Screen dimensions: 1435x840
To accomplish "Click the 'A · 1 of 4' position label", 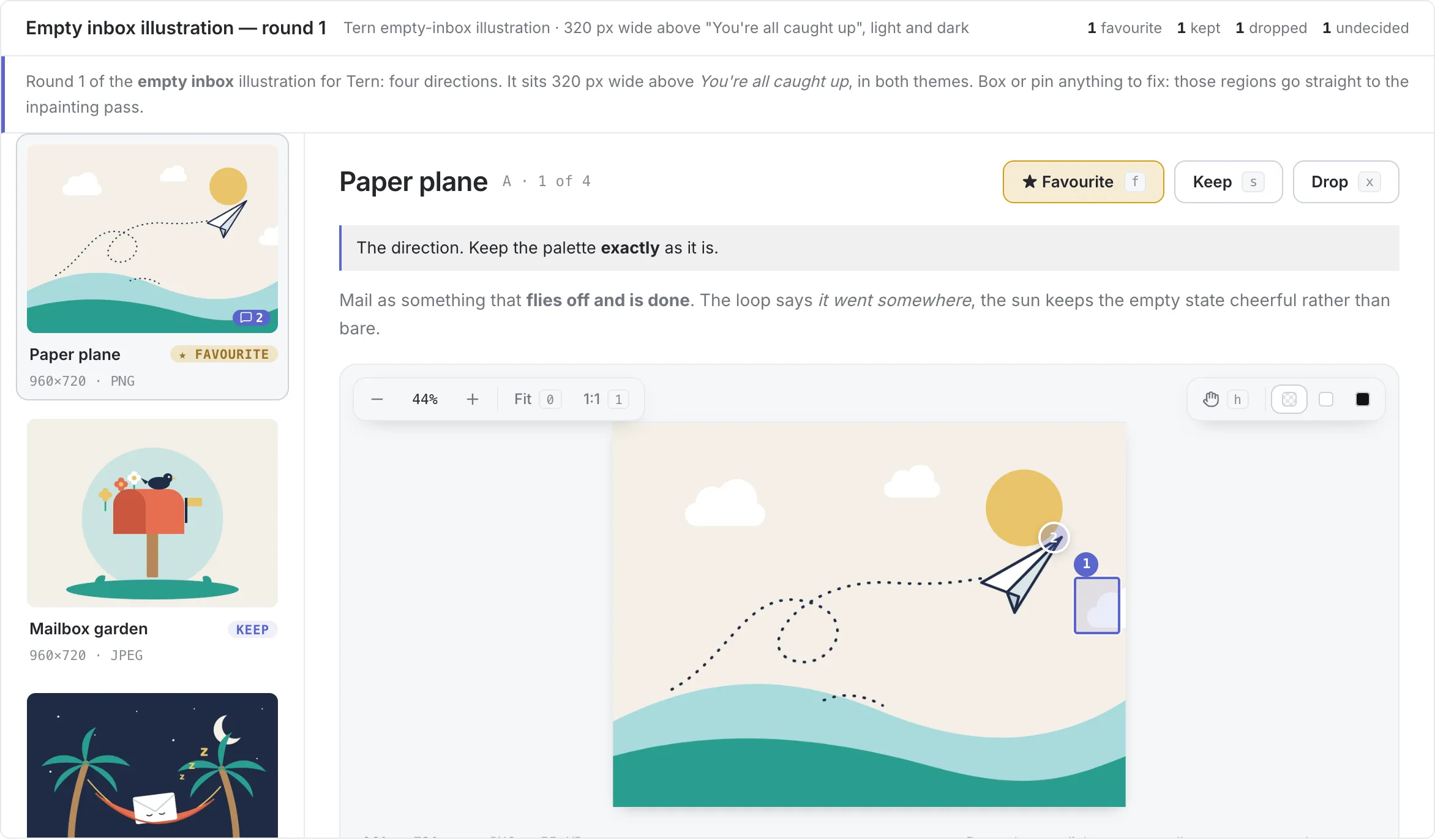I will point(547,181).
